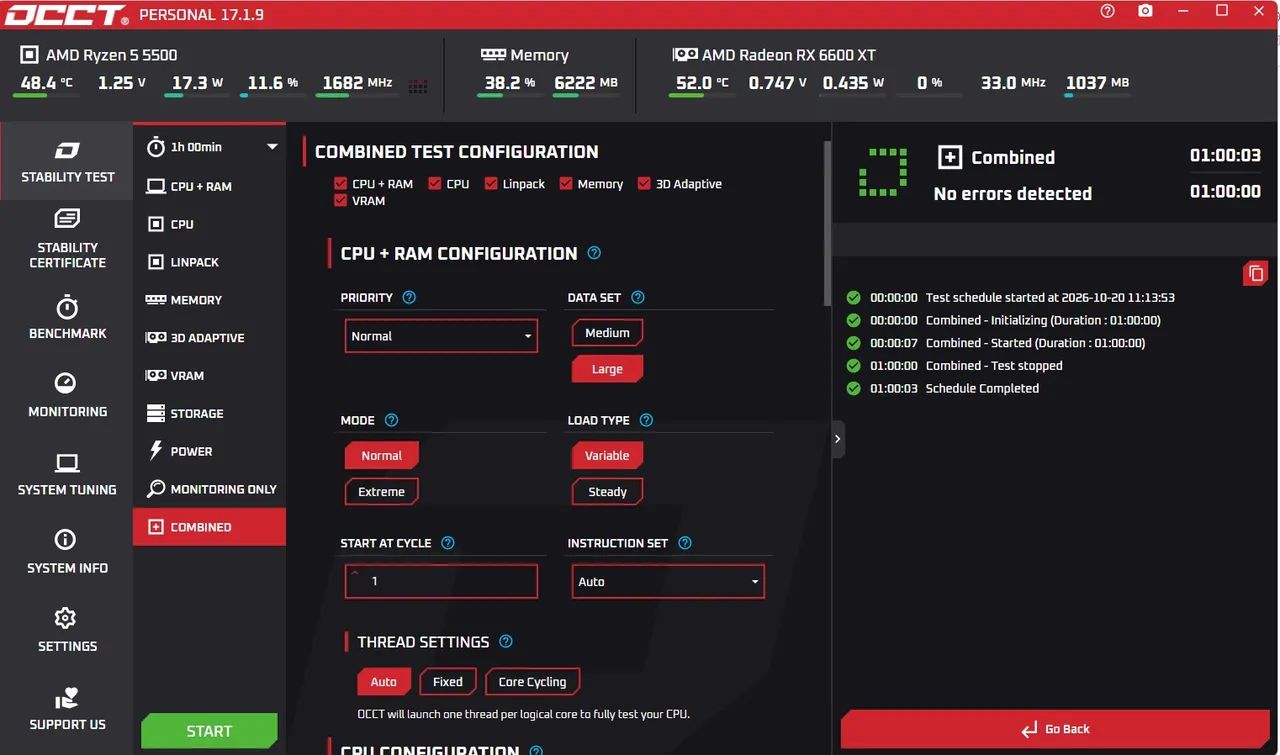Click the help icon next to Data Set

638,297
